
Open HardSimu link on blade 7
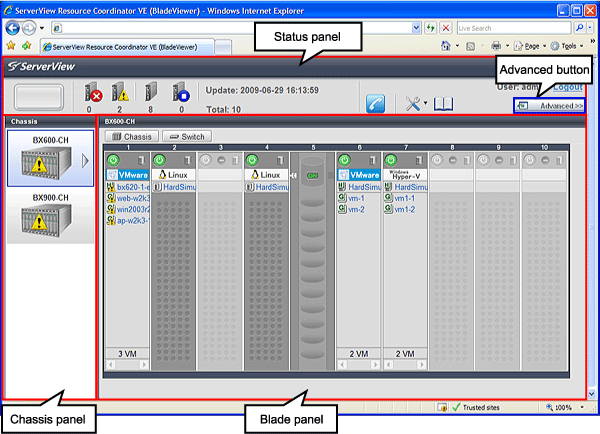[411, 187]
